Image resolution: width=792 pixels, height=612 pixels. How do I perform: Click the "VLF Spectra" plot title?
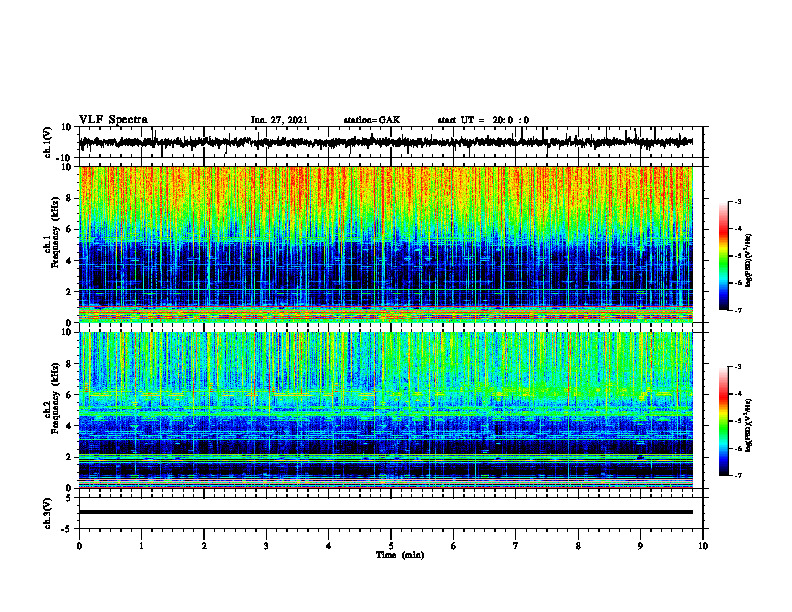coord(113,120)
